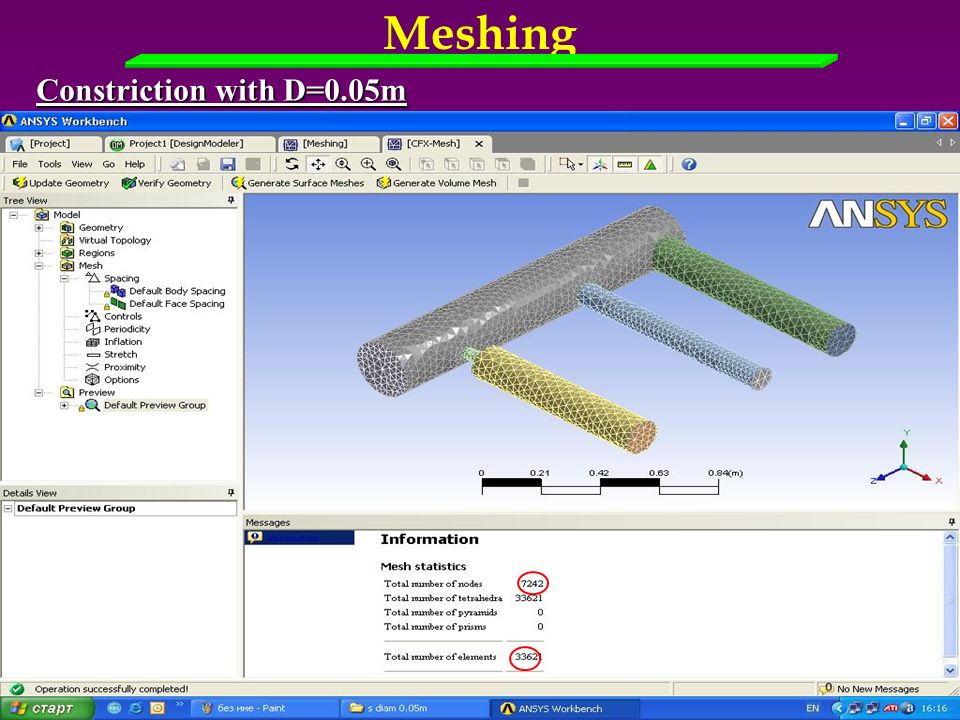The image size is (960, 720).
Task: Click Generate Surface Meshes button
Action: click(x=298, y=183)
